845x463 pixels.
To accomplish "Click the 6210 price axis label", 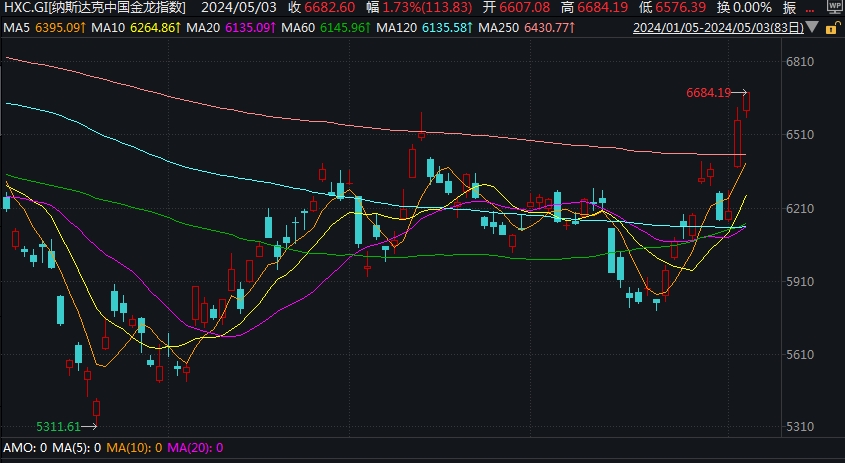I will 800,209.
